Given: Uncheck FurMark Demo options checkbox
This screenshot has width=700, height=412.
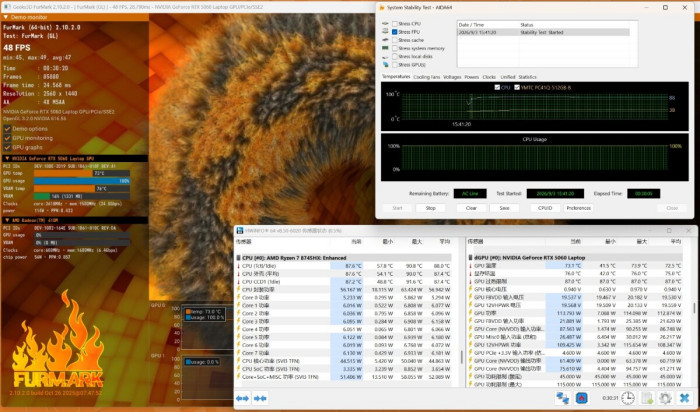Looking at the screenshot, I should pyautogui.click(x=7, y=129).
